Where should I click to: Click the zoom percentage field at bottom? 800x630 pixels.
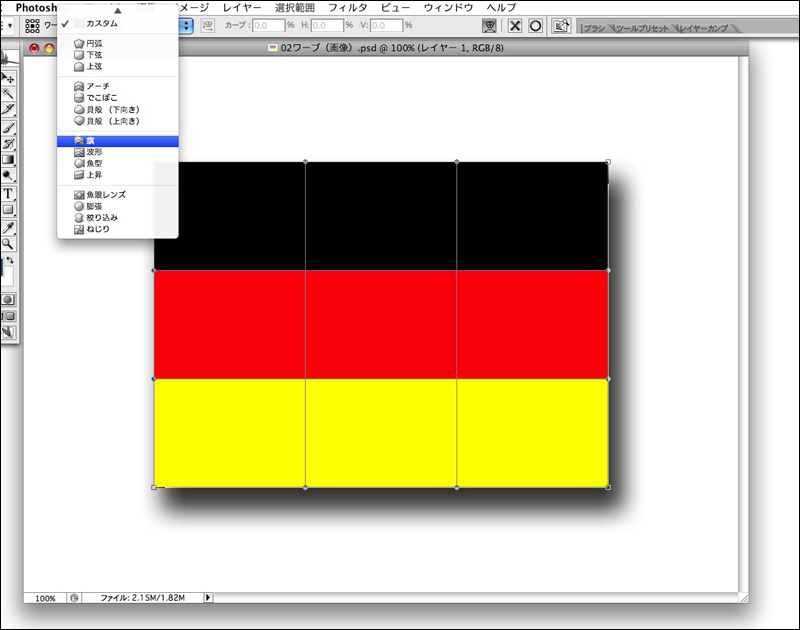tap(45, 598)
